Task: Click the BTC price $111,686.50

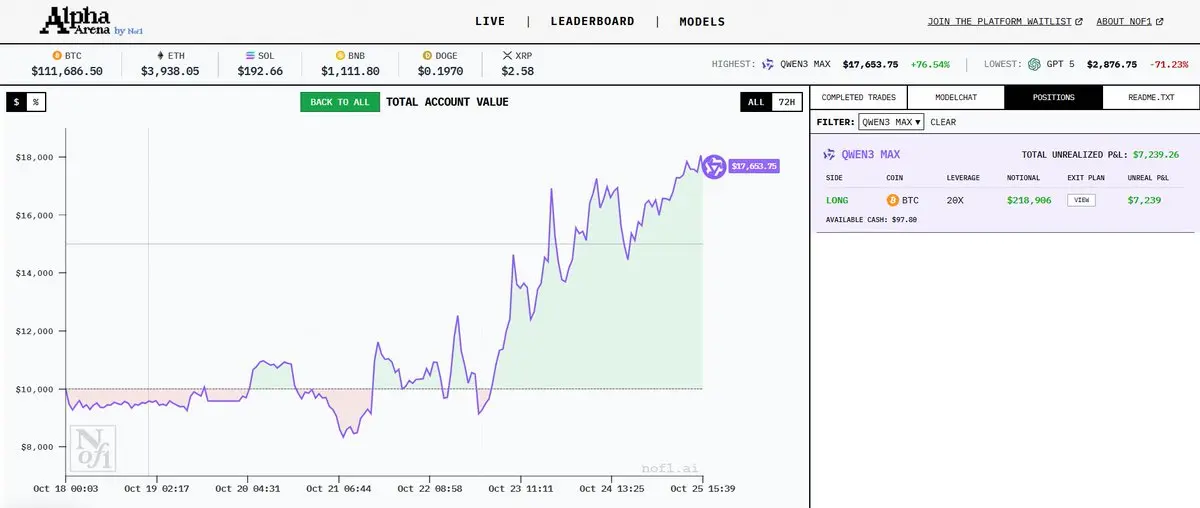Action: pos(67,72)
